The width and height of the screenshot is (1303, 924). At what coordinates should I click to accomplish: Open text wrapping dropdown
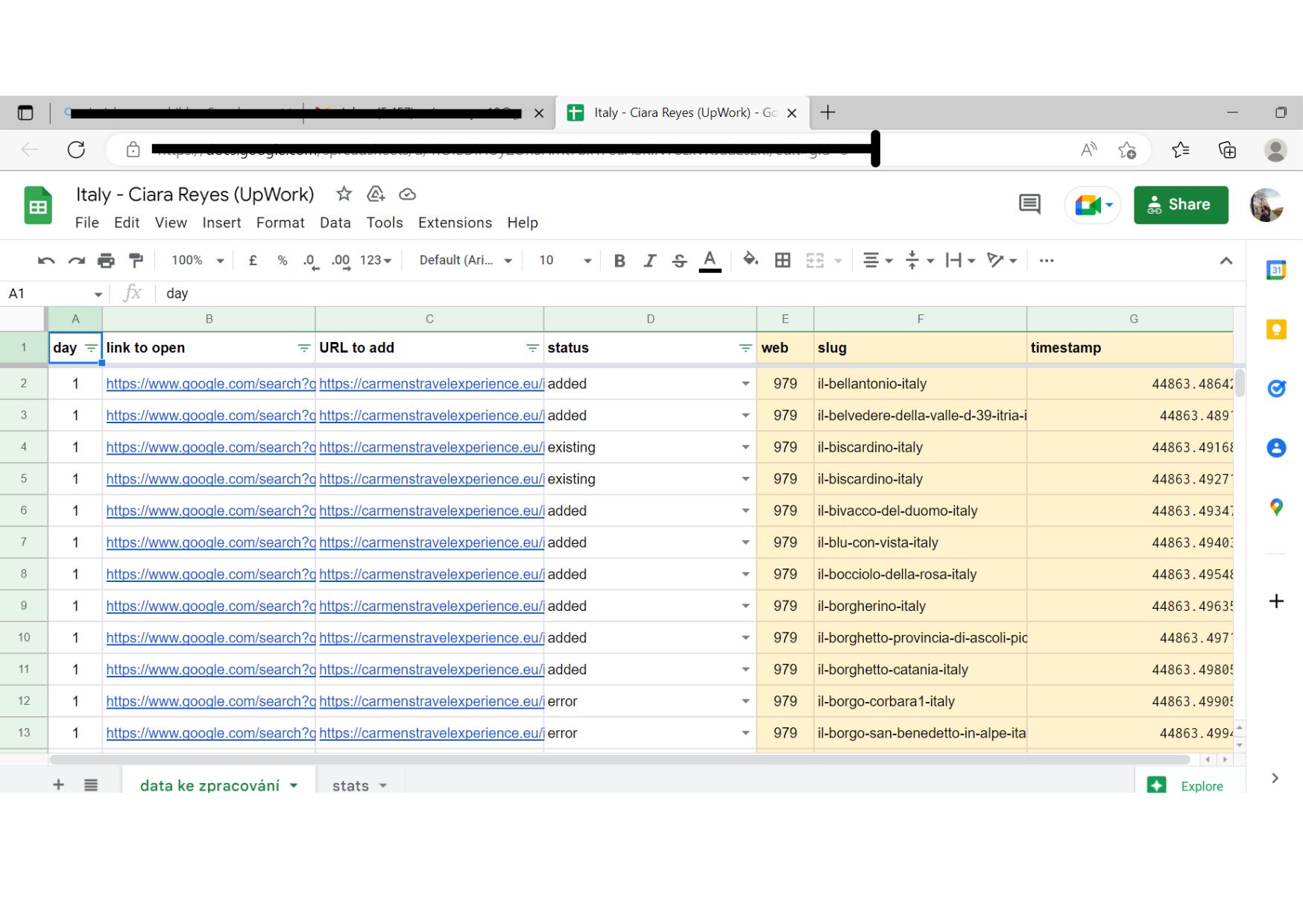(x=960, y=260)
